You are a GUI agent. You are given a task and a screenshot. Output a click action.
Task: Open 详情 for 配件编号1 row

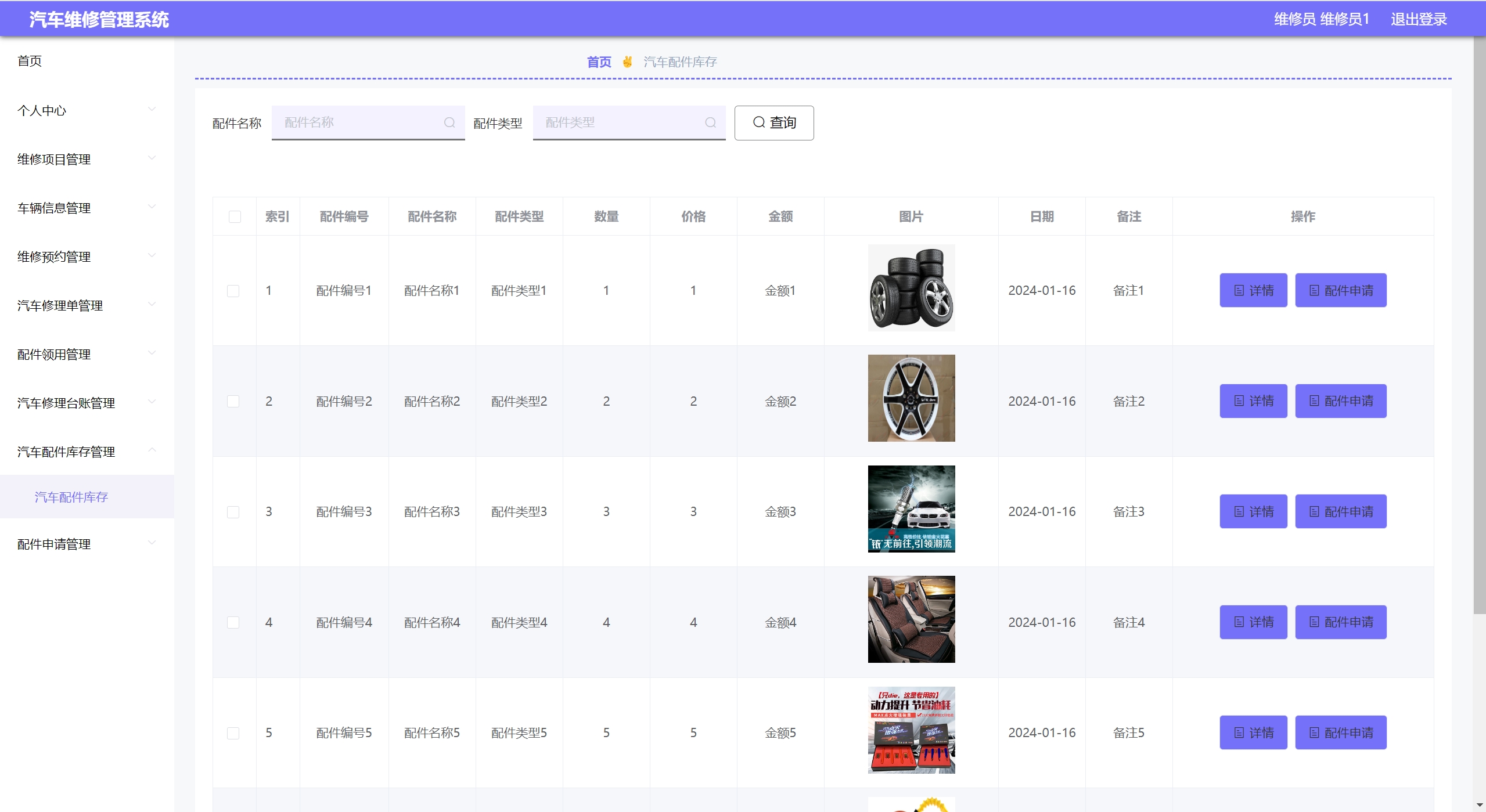click(1253, 290)
